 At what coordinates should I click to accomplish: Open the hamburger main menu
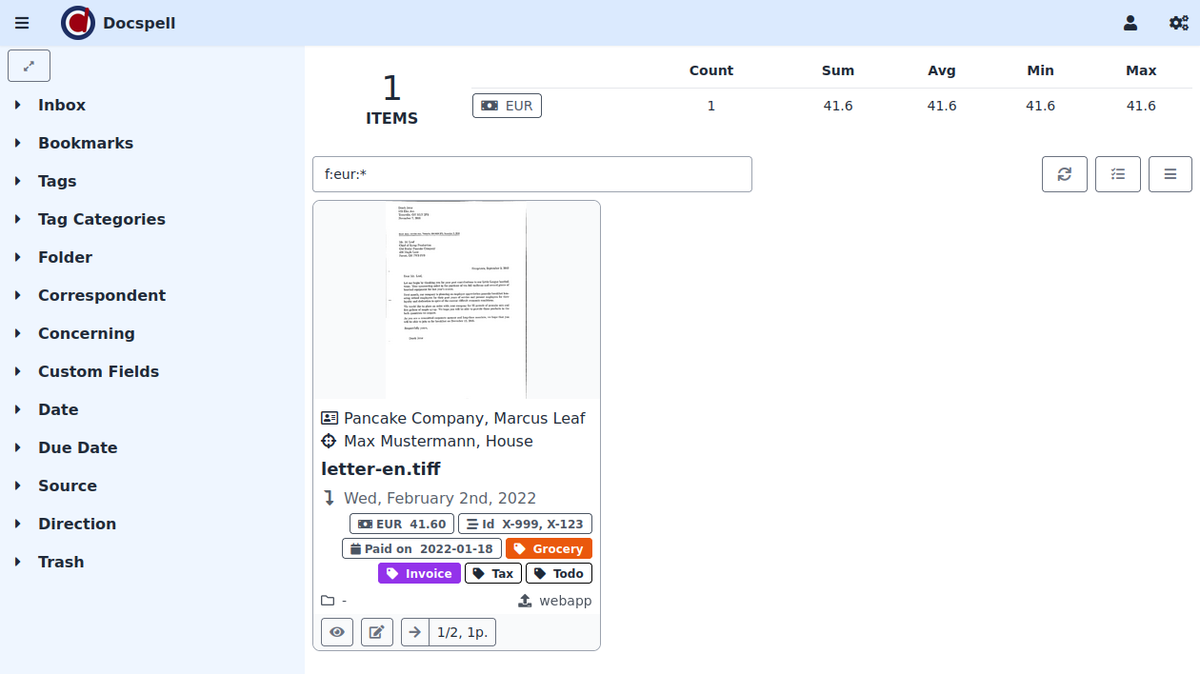coord(22,23)
